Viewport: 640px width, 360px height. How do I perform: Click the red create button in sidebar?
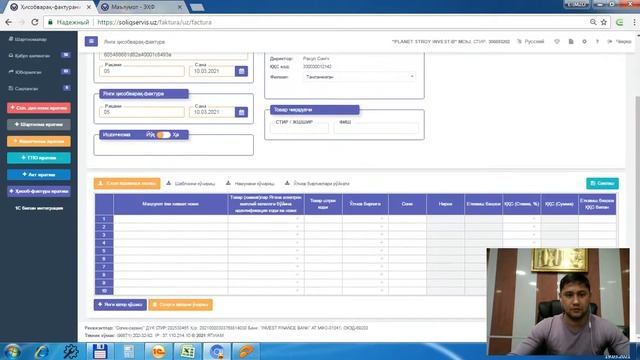[39, 108]
